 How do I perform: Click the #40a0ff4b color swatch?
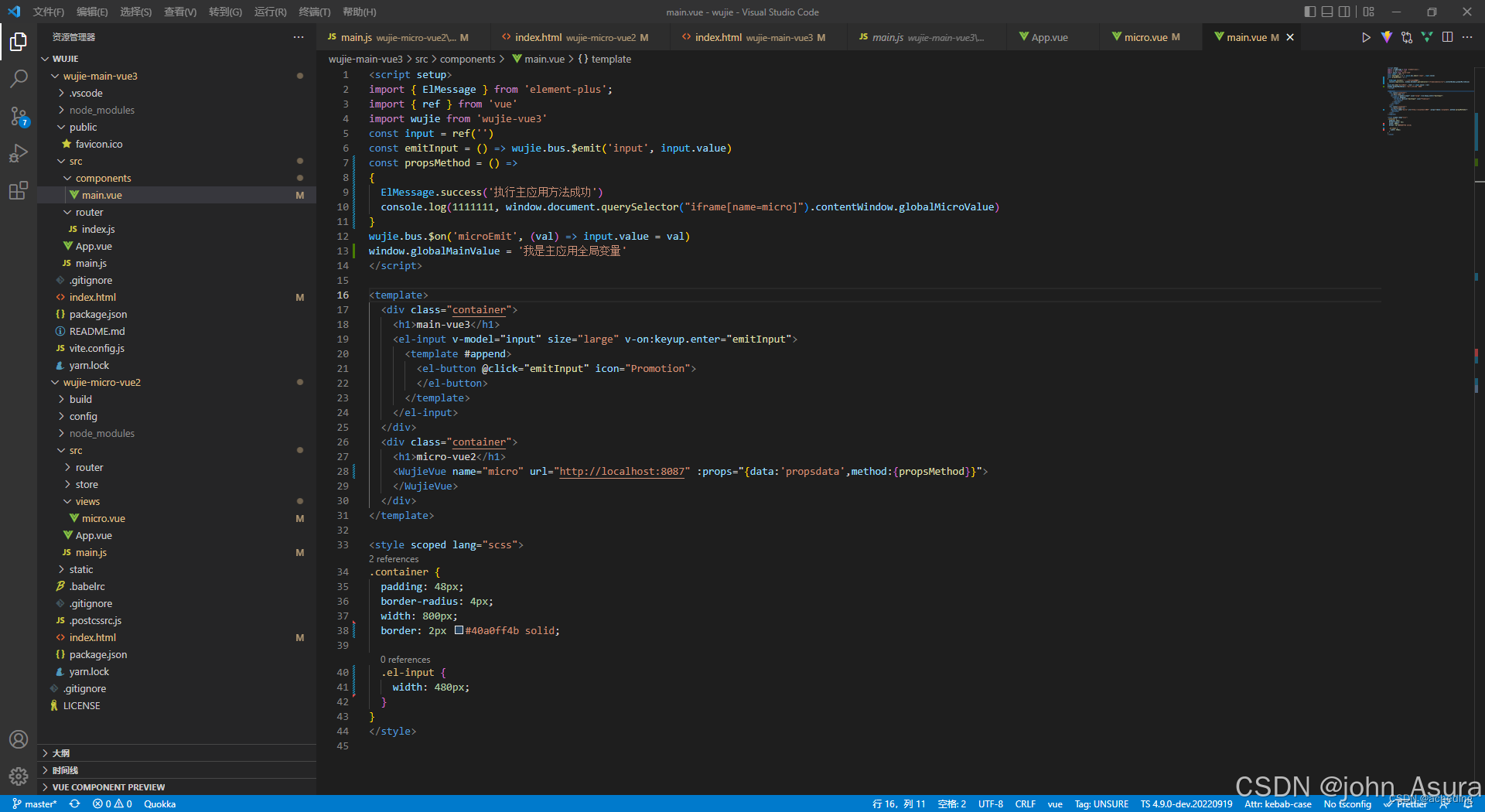[x=459, y=630]
